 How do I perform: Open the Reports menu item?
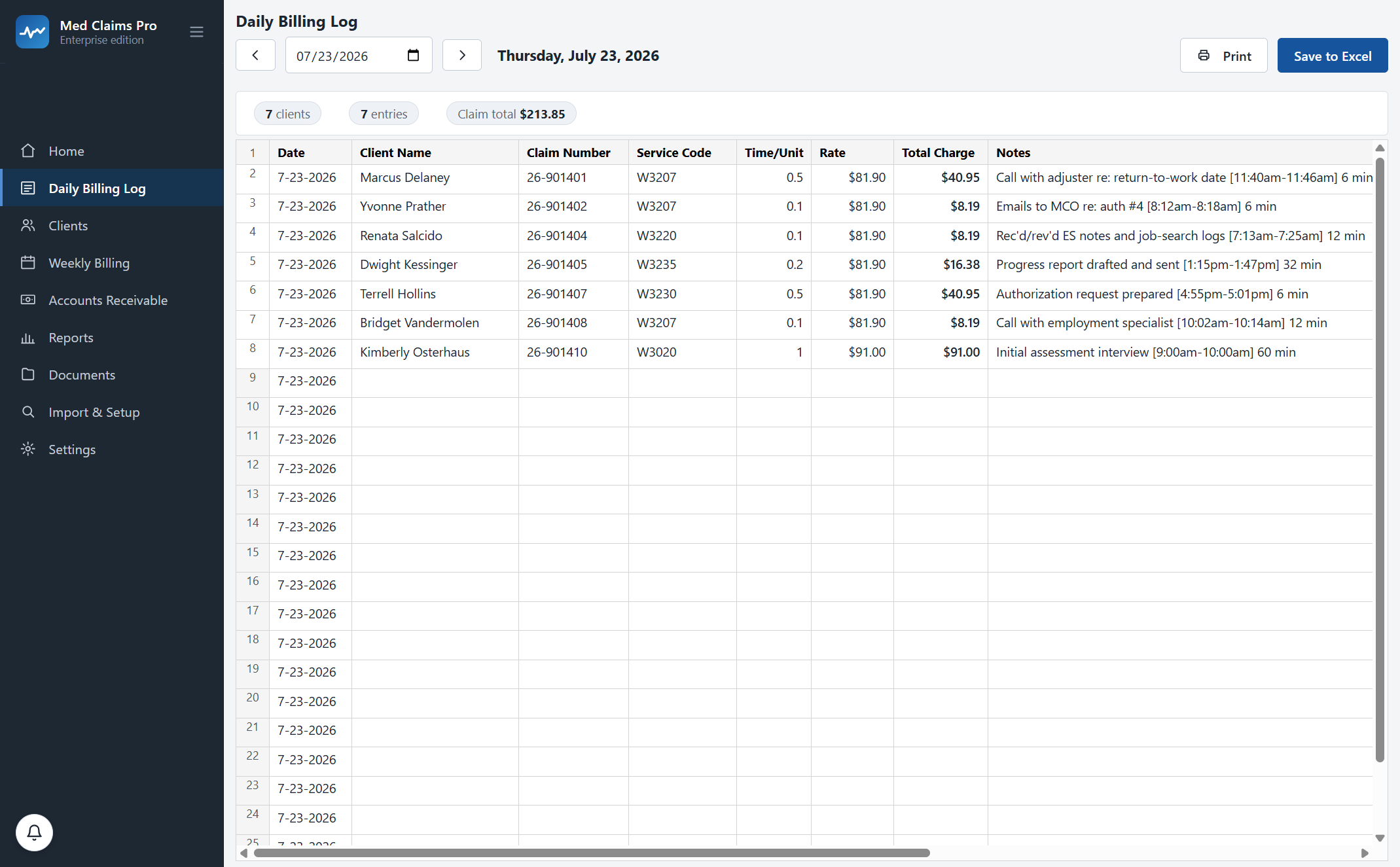(x=112, y=338)
